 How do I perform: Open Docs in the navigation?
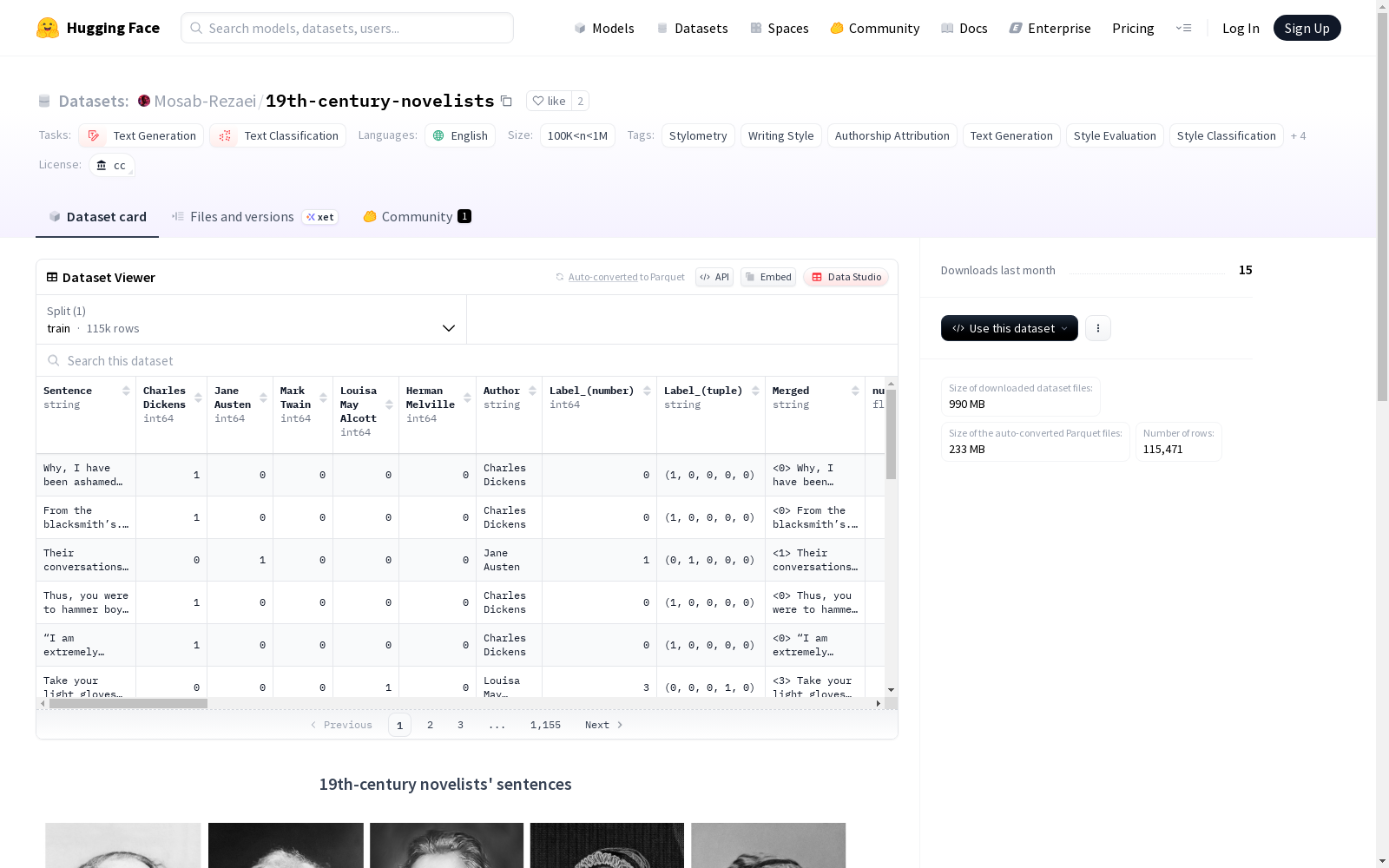pyautogui.click(x=964, y=28)
